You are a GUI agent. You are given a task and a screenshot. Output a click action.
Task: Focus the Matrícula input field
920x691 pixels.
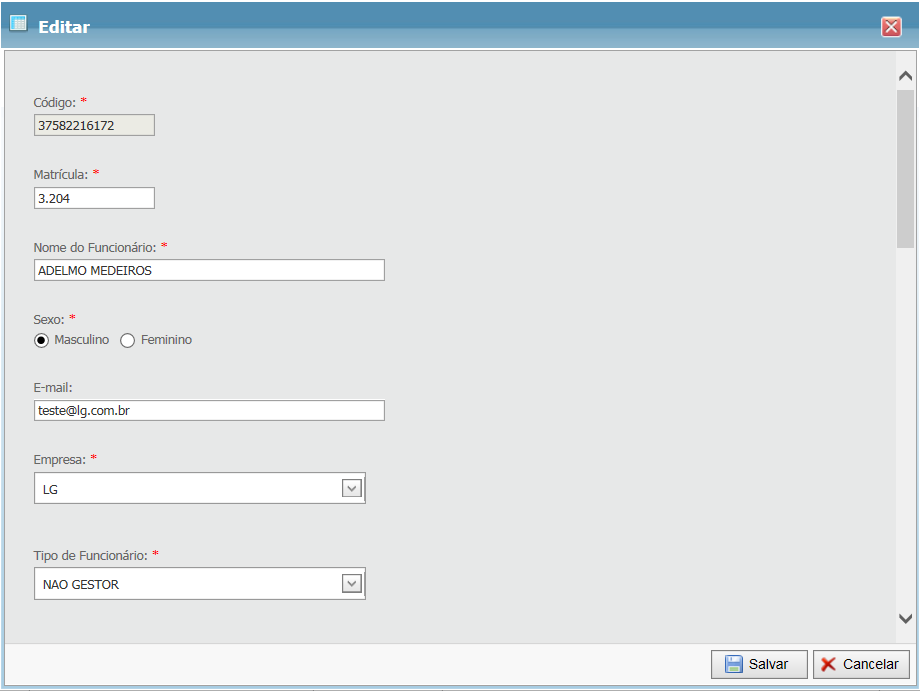pos(94,198)
